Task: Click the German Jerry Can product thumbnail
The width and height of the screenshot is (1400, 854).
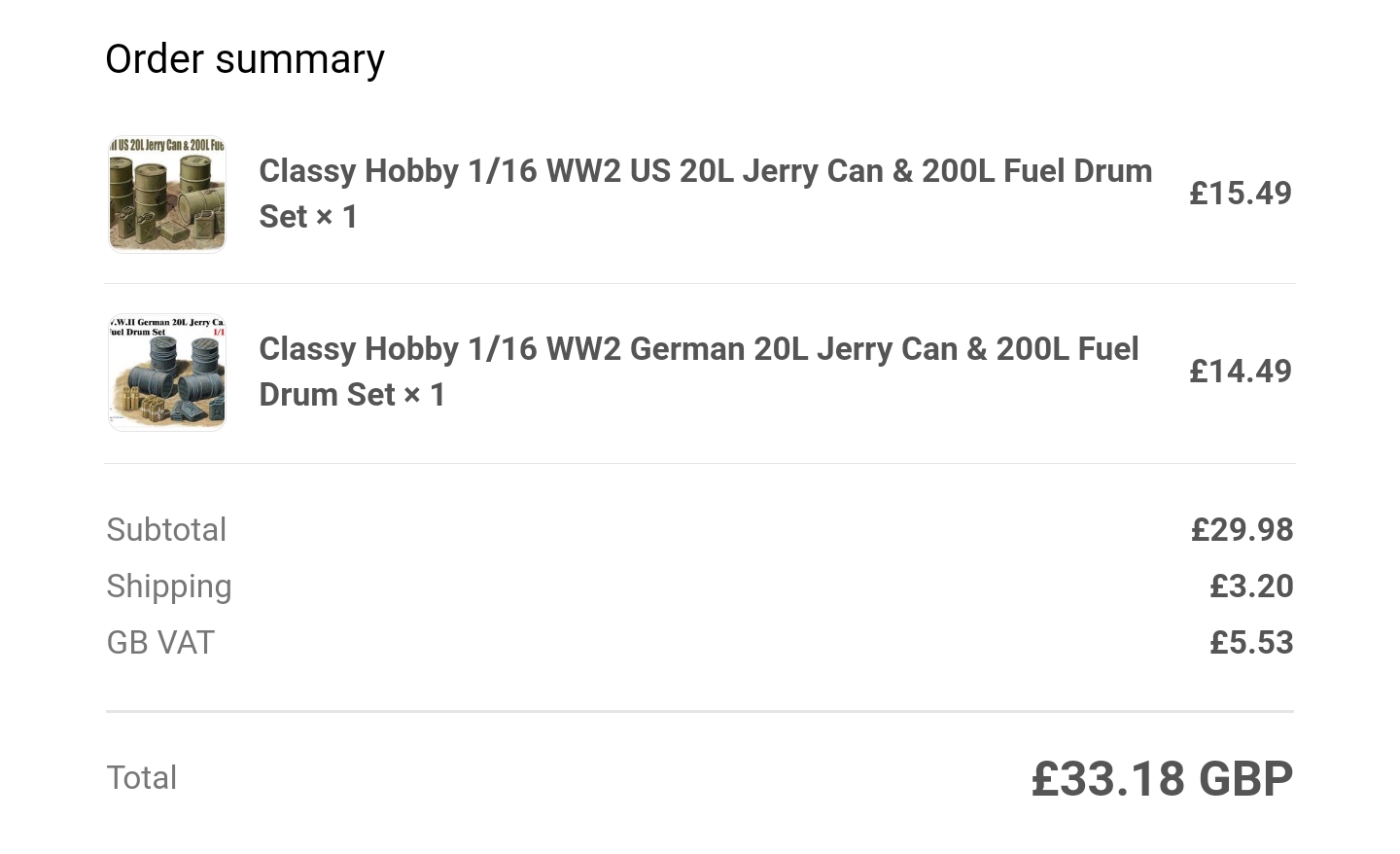Action: [x=167, y=373]
